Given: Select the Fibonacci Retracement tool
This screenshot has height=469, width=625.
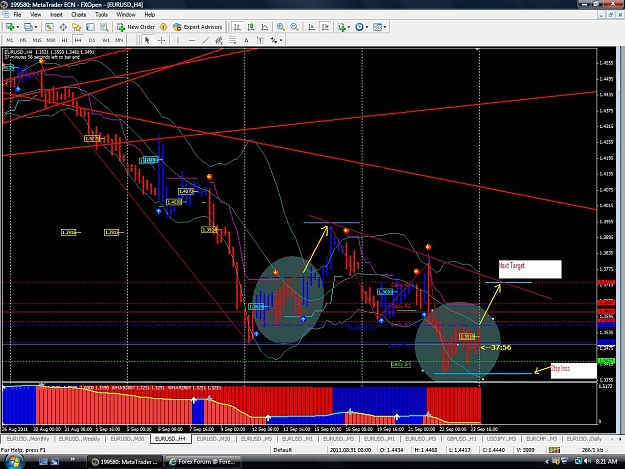Looking at the screenshot, I should tap(233, 40).
